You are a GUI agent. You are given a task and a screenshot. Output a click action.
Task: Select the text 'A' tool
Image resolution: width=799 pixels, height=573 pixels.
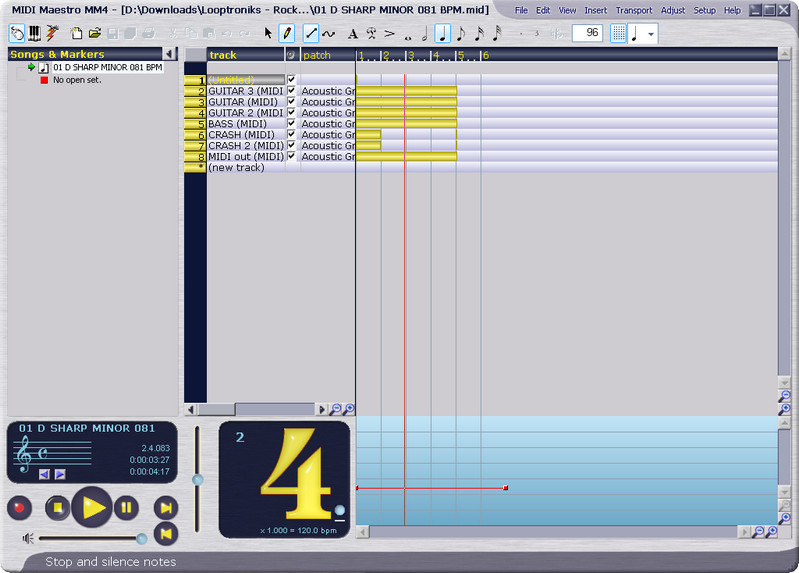[352, 33]
